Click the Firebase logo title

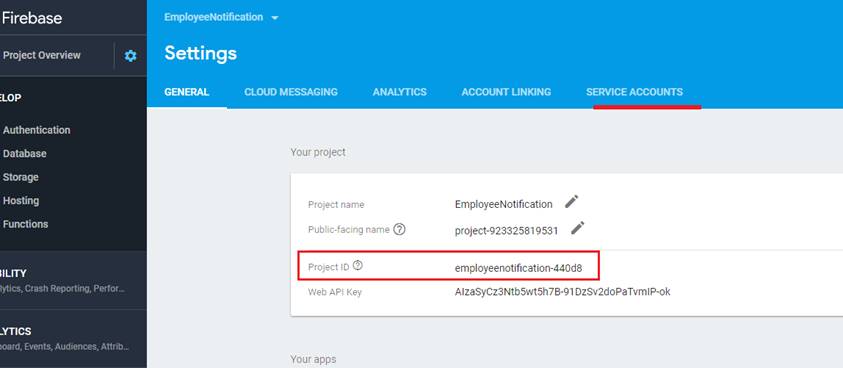[x=32, y=18]
